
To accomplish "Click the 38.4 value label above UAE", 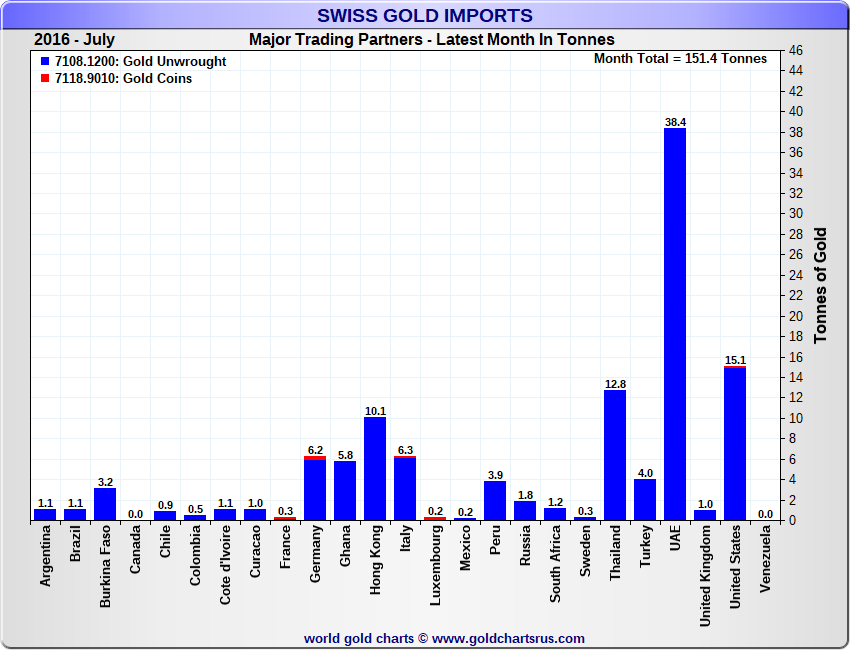I will [675, 122].
